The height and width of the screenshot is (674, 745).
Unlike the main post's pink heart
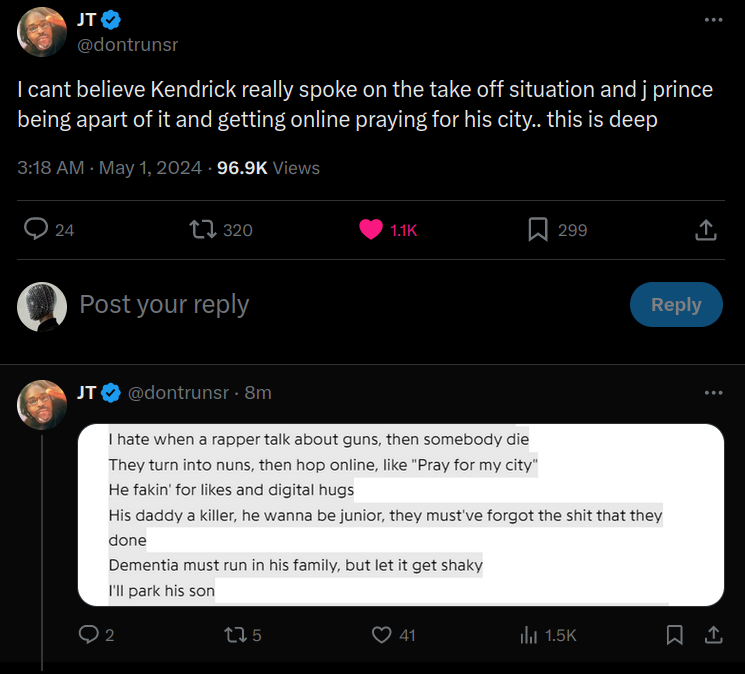click(x=371, y=230)
